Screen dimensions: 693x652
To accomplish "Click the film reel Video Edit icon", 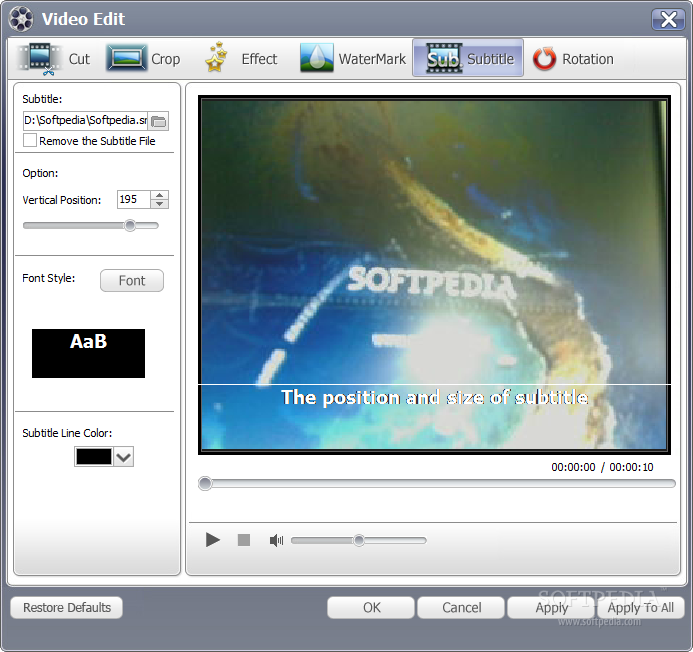I will [x=21, y=19].
